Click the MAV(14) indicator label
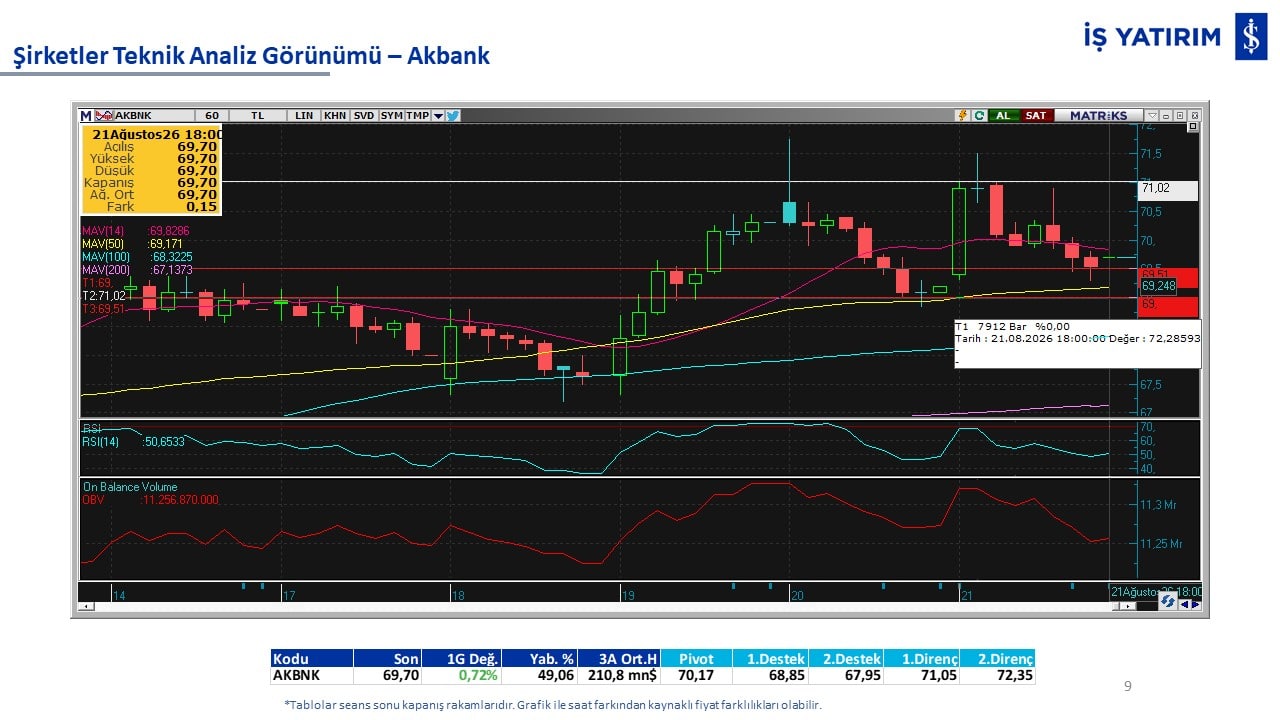Screen dimensions: 1280x720 pos(103,231)
